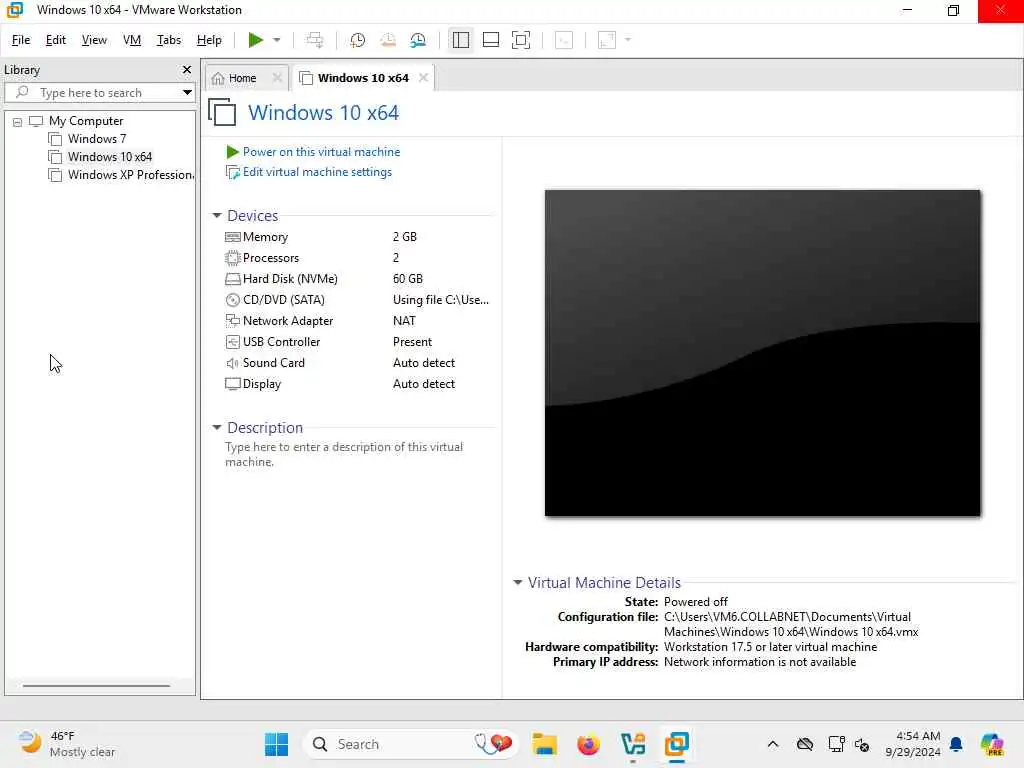
Task: Click the Network Adapter device icon
Action: 232,321
